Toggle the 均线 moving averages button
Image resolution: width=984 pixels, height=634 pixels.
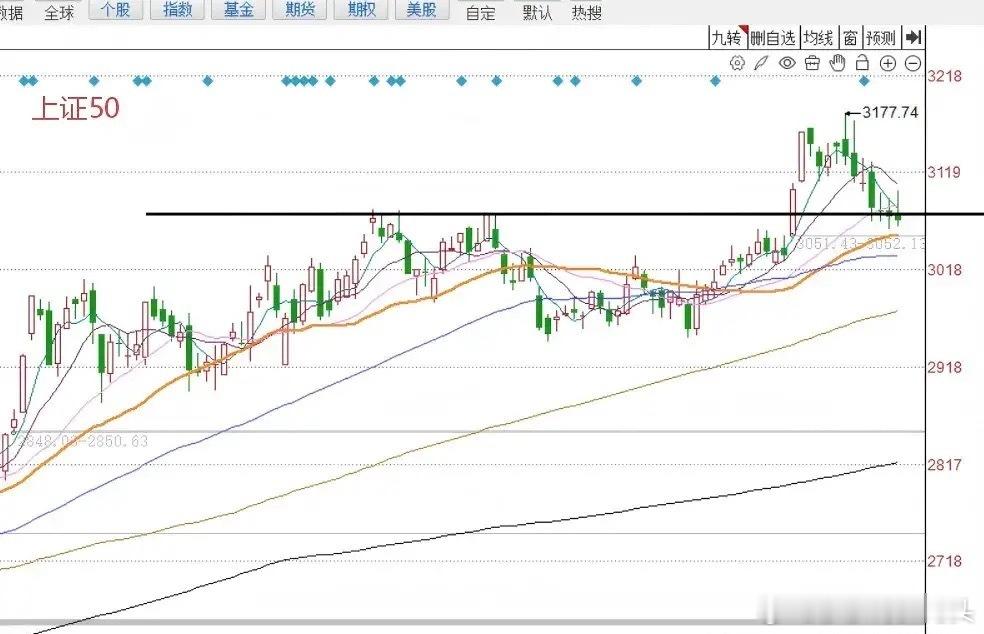pos(818,38)
